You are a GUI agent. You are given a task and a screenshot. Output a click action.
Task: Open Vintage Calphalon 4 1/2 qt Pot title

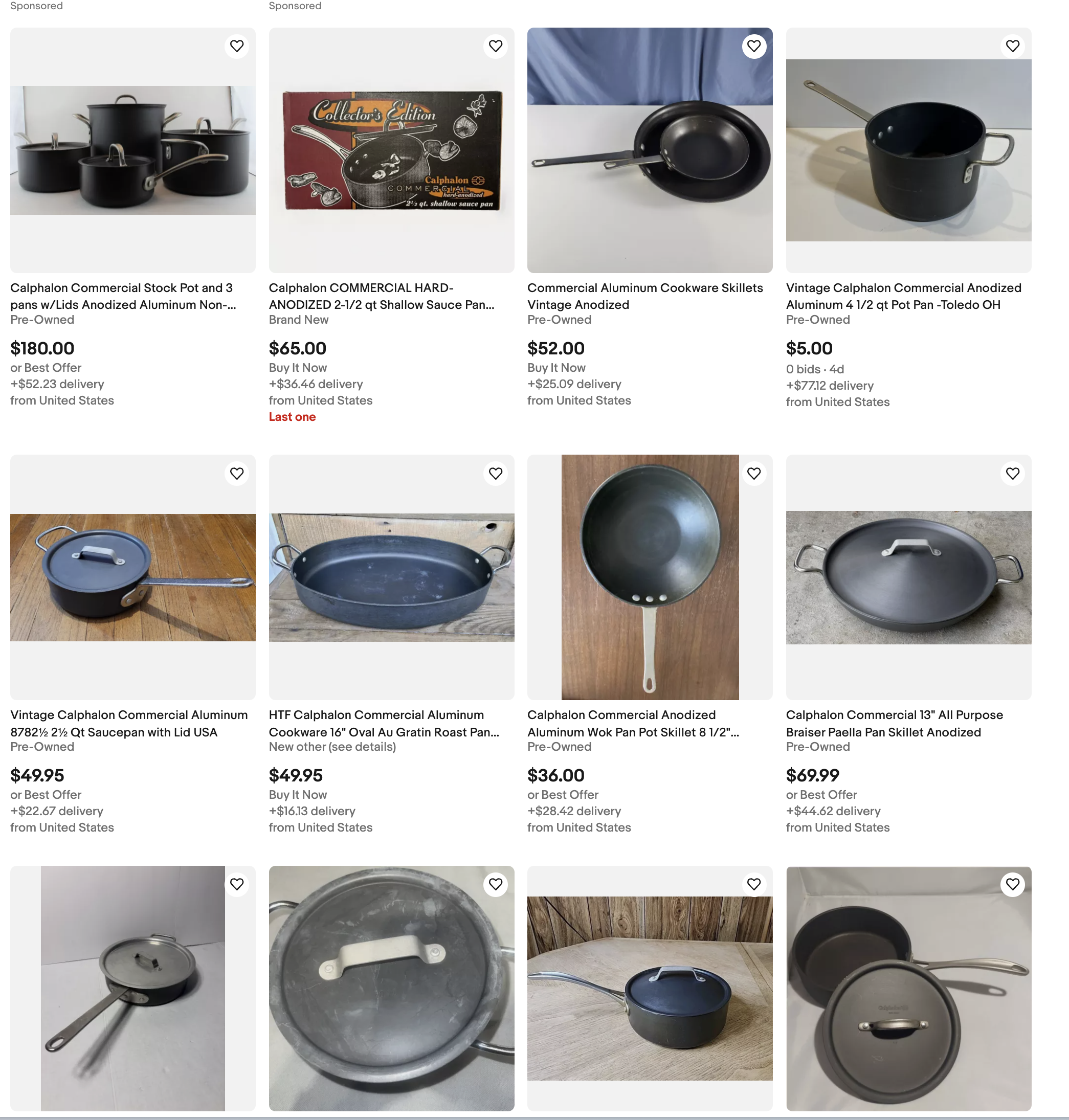[x=904, y=296]
